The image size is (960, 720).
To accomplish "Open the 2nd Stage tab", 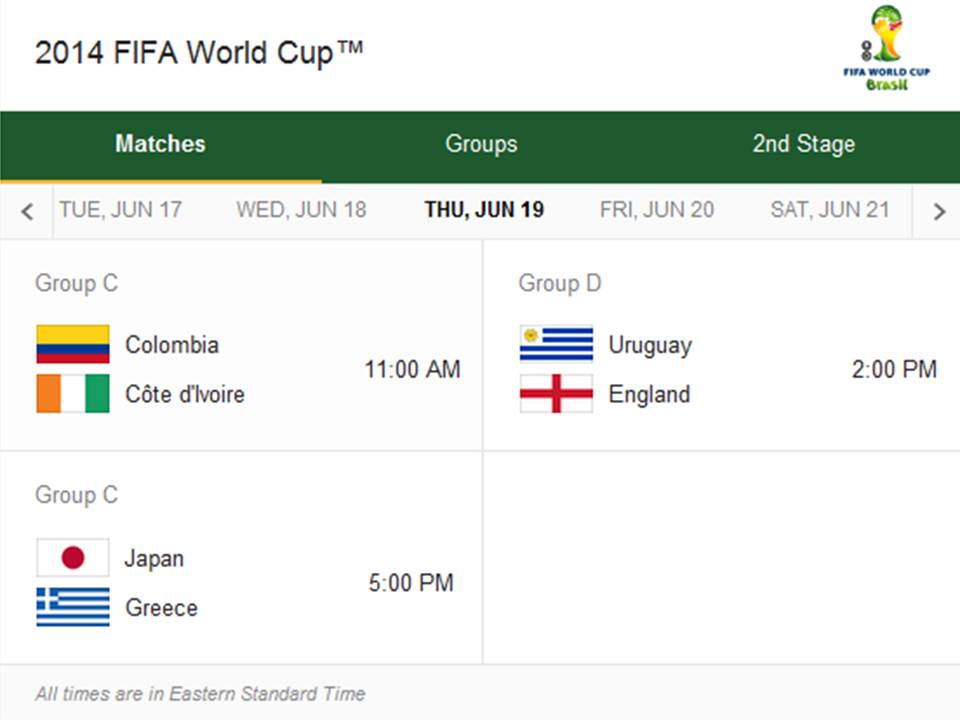I will 802,144.
